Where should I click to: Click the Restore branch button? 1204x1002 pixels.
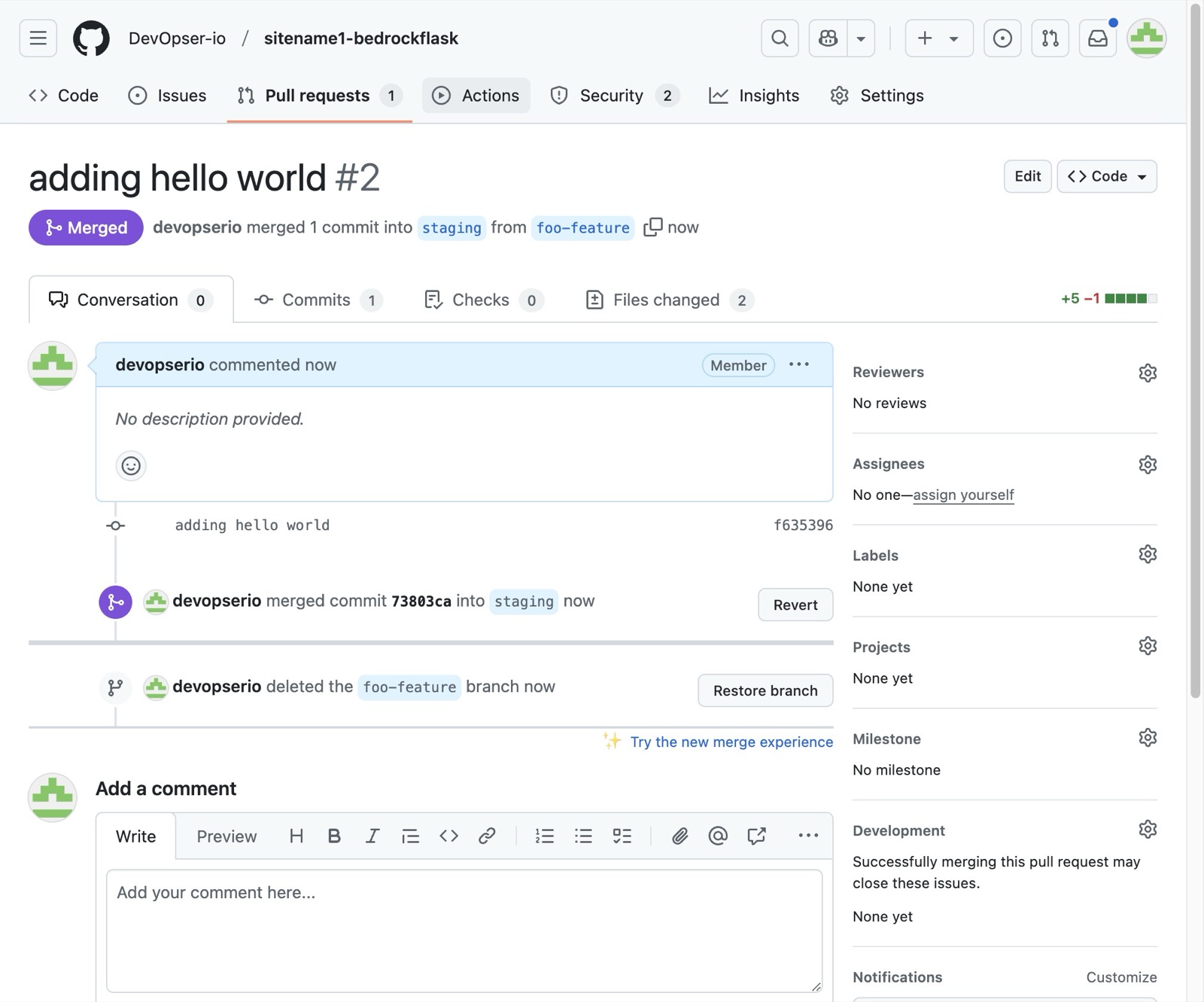coord(765,690)
